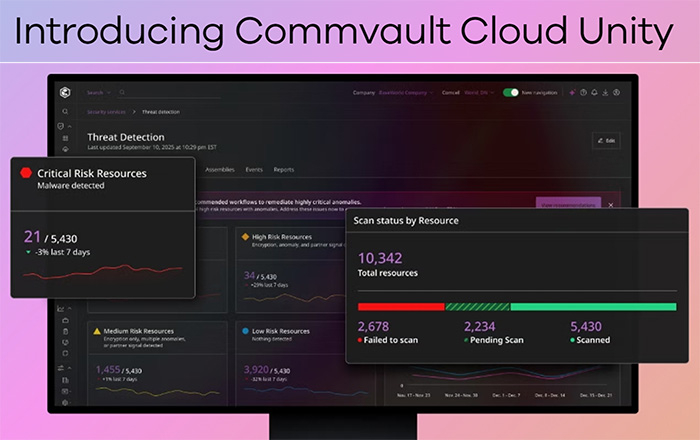Click the Medium Risk Resources card title

click(138, 331)
